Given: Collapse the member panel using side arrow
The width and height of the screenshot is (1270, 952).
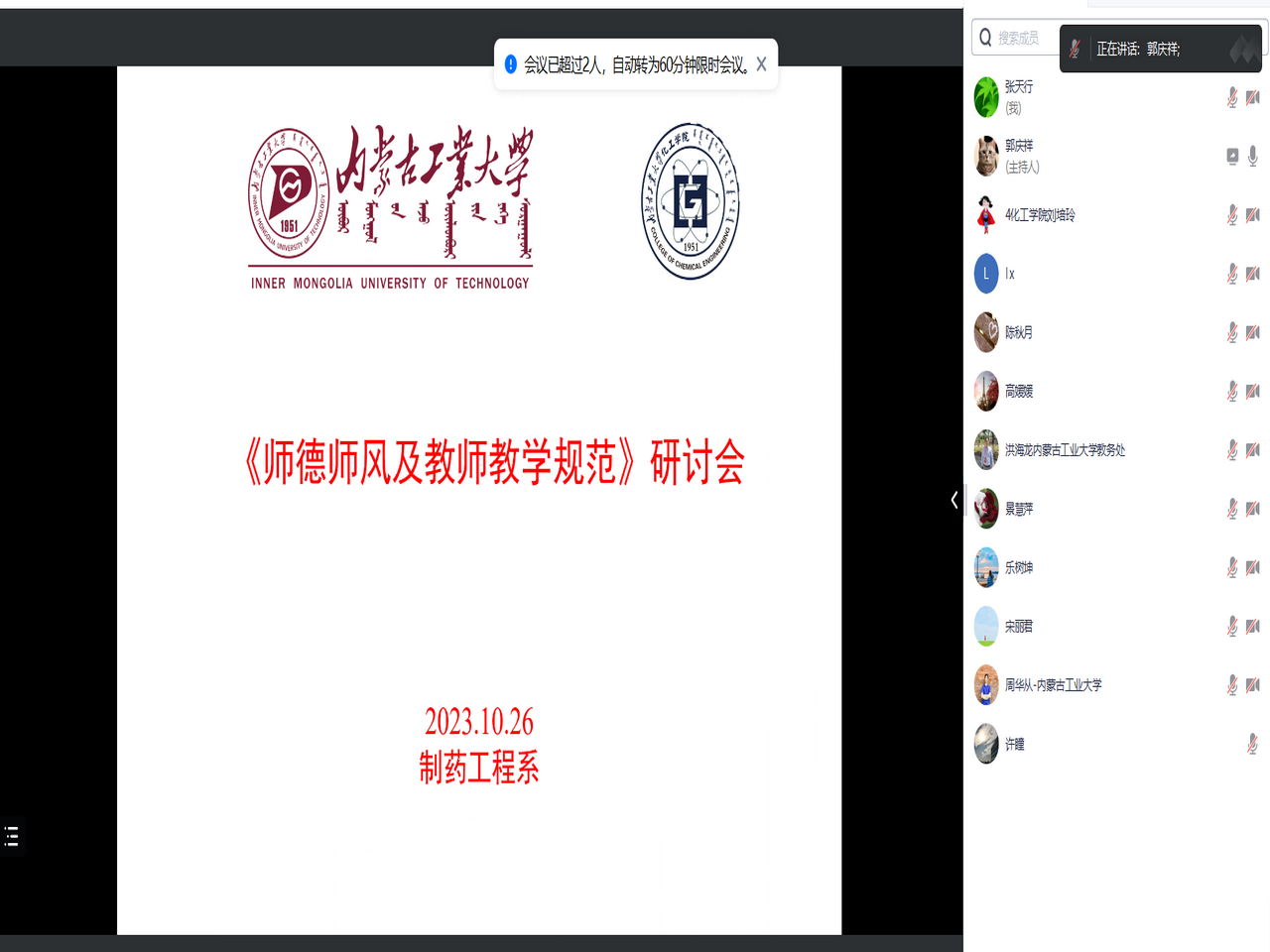Looking at the screenshot, I should click(x=954, y=500).
